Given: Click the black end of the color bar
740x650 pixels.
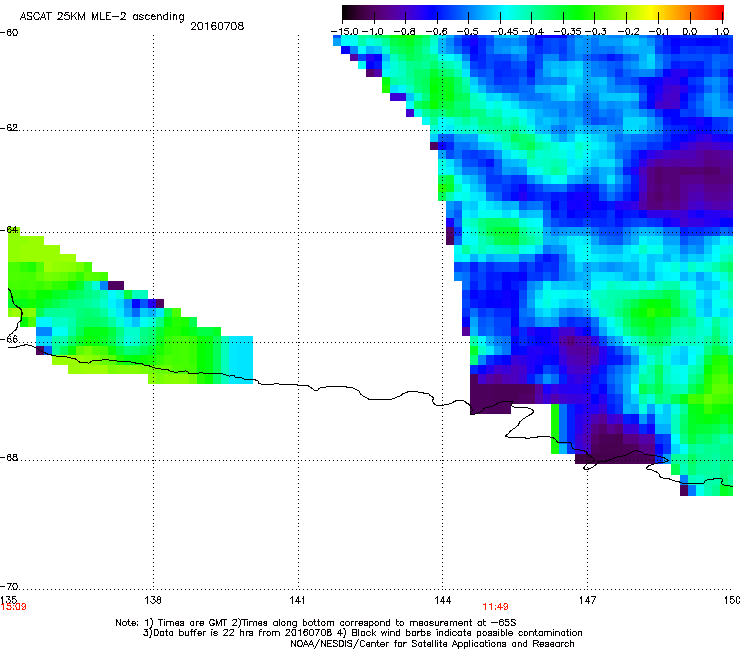Looking at the screenshot, I should point(349,12).
